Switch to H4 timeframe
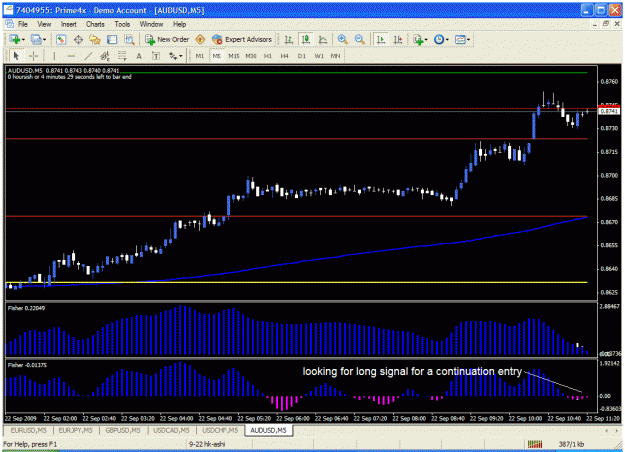The height and width of the screenshot is (452, 625). [x=284, y=56]
